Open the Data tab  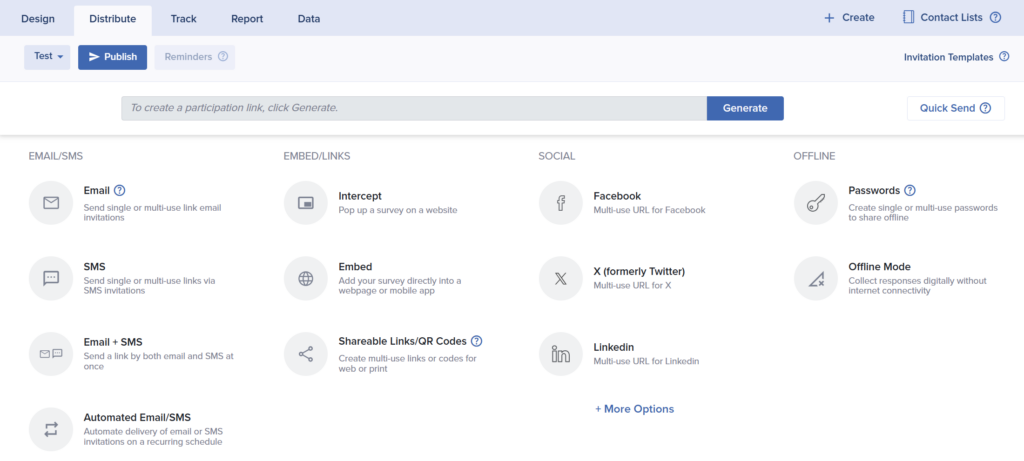(x=309, y=19)
